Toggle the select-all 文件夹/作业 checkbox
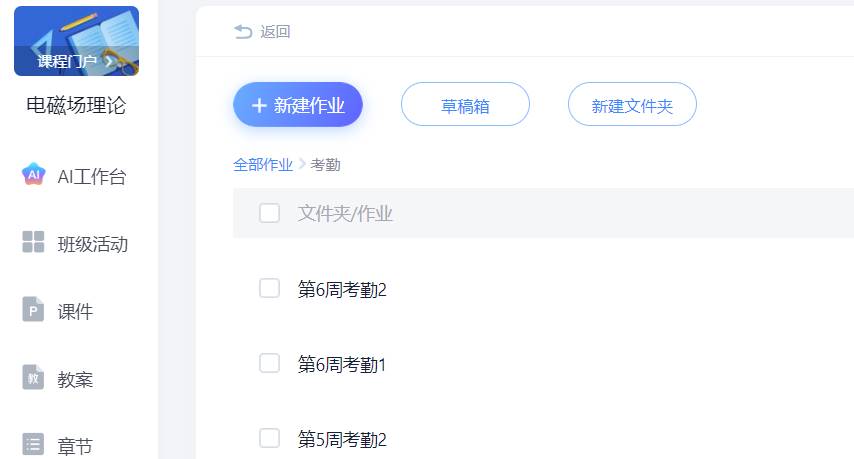The width and height of the screenshot is (854, 459). point(269,213)
